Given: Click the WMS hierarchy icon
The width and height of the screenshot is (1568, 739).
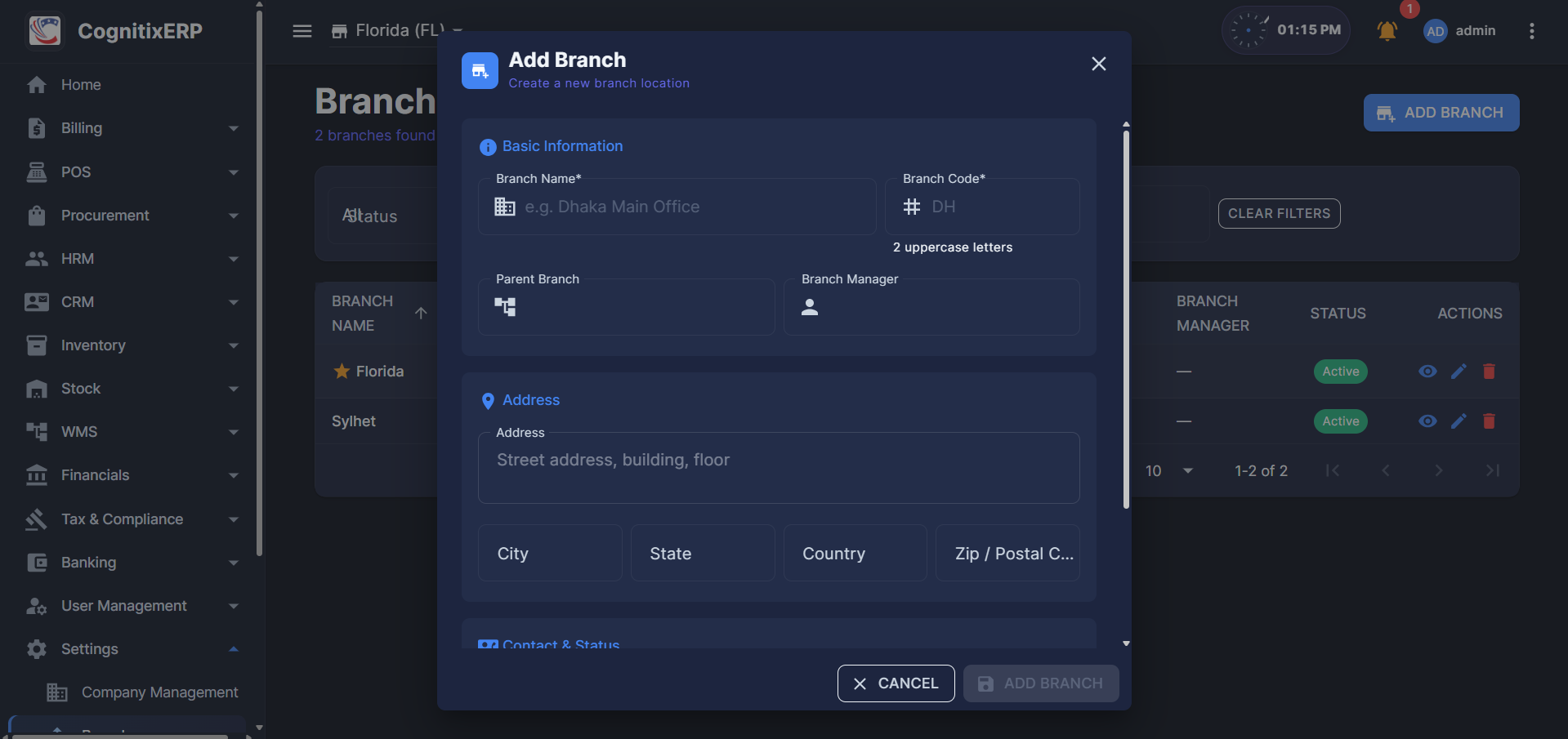Looking at the screenshot, I should coord(37,432).
